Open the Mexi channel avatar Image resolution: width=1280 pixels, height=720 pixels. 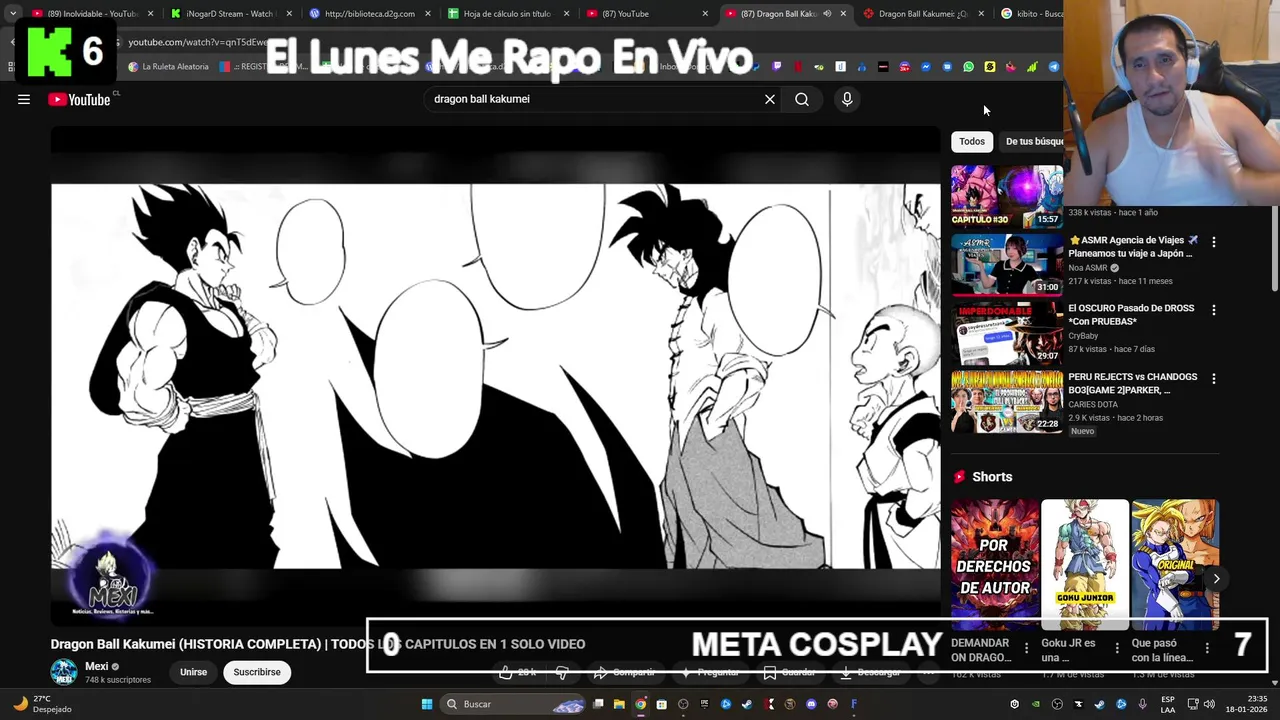(x=64, y=672)
